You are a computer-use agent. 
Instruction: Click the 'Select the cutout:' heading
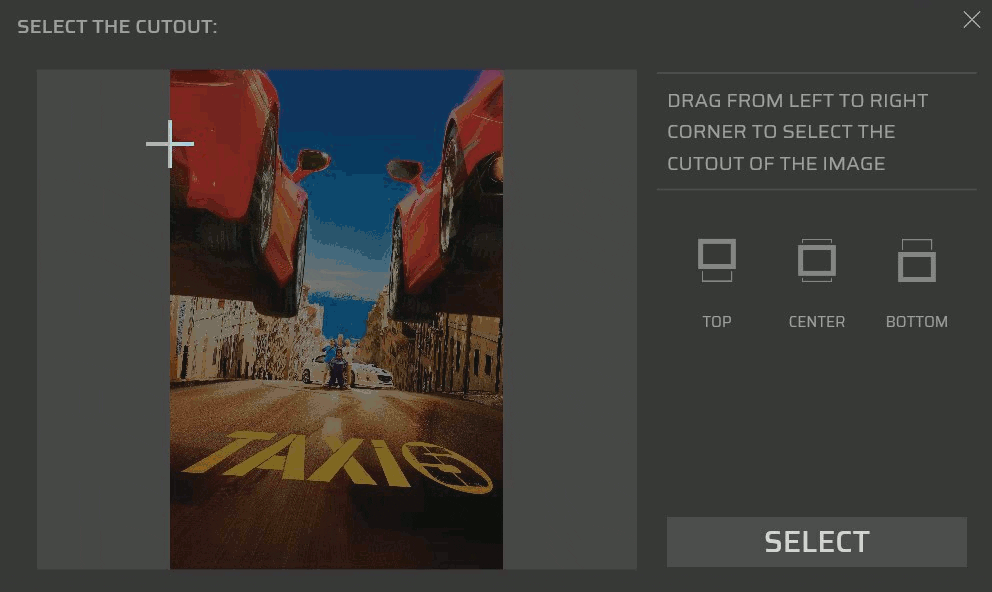117,27
